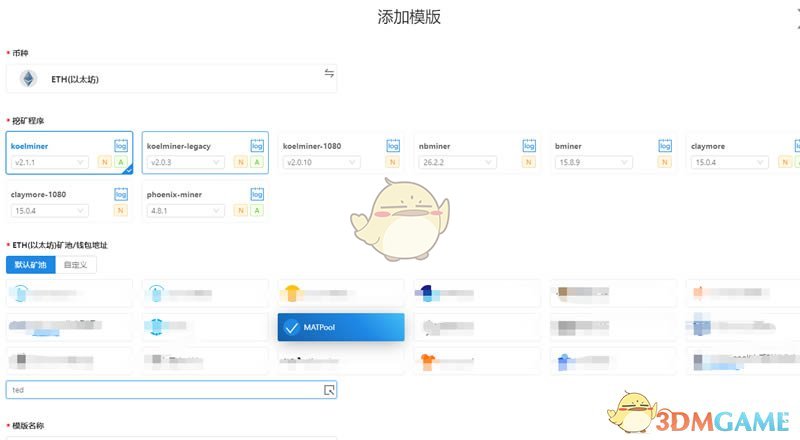Toggle the N badge for phoenix-miner
Image resolution: width=800 pixels, height=440 pixels.
240,211
